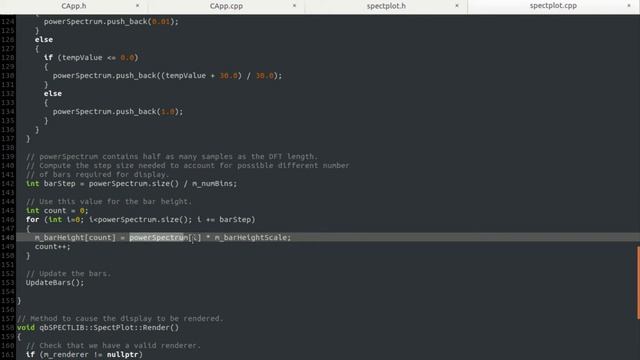Click comment 'Method to cause the display to be rendered.'
This screenshot has width=640, height=360.
click(120, 318)
